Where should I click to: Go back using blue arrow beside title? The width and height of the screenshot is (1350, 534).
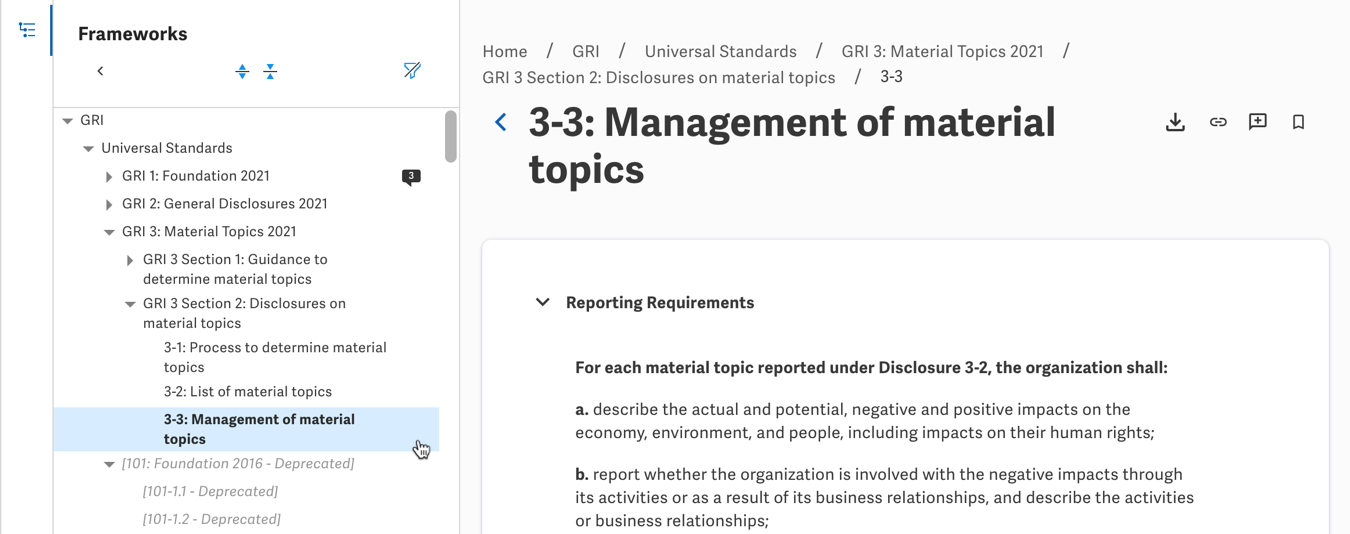[x=501, y=122]
